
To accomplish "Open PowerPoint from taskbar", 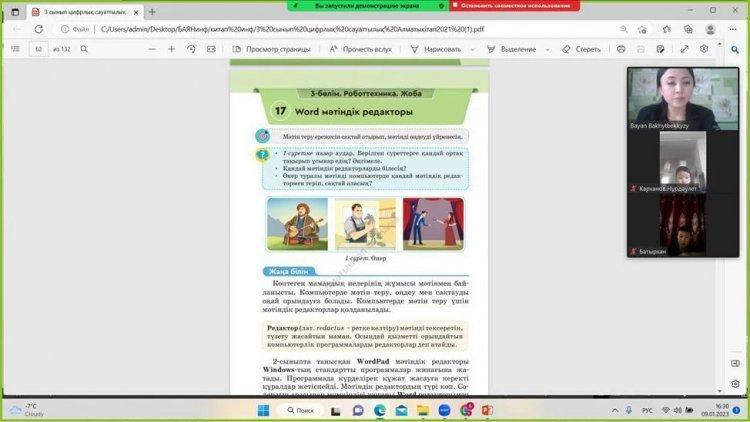I will (487, 411).
